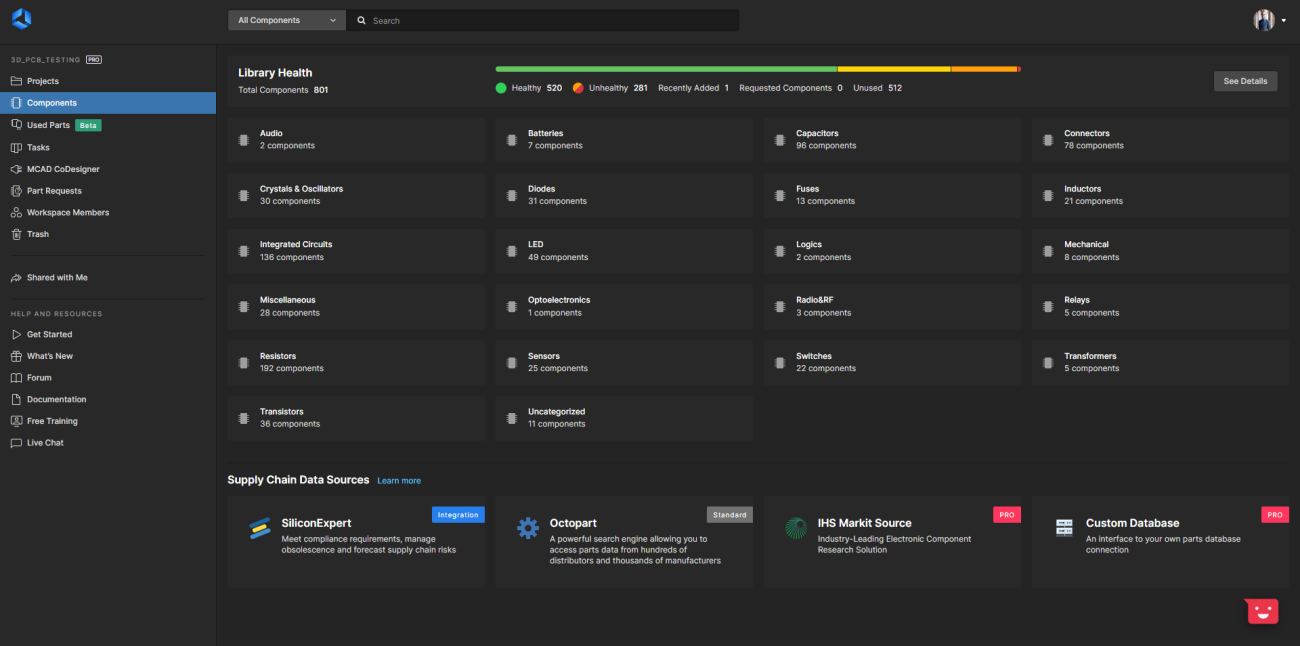Follow the Learn more link
The width and height of the screenshot is (1300, 646).
click(399, 481)
